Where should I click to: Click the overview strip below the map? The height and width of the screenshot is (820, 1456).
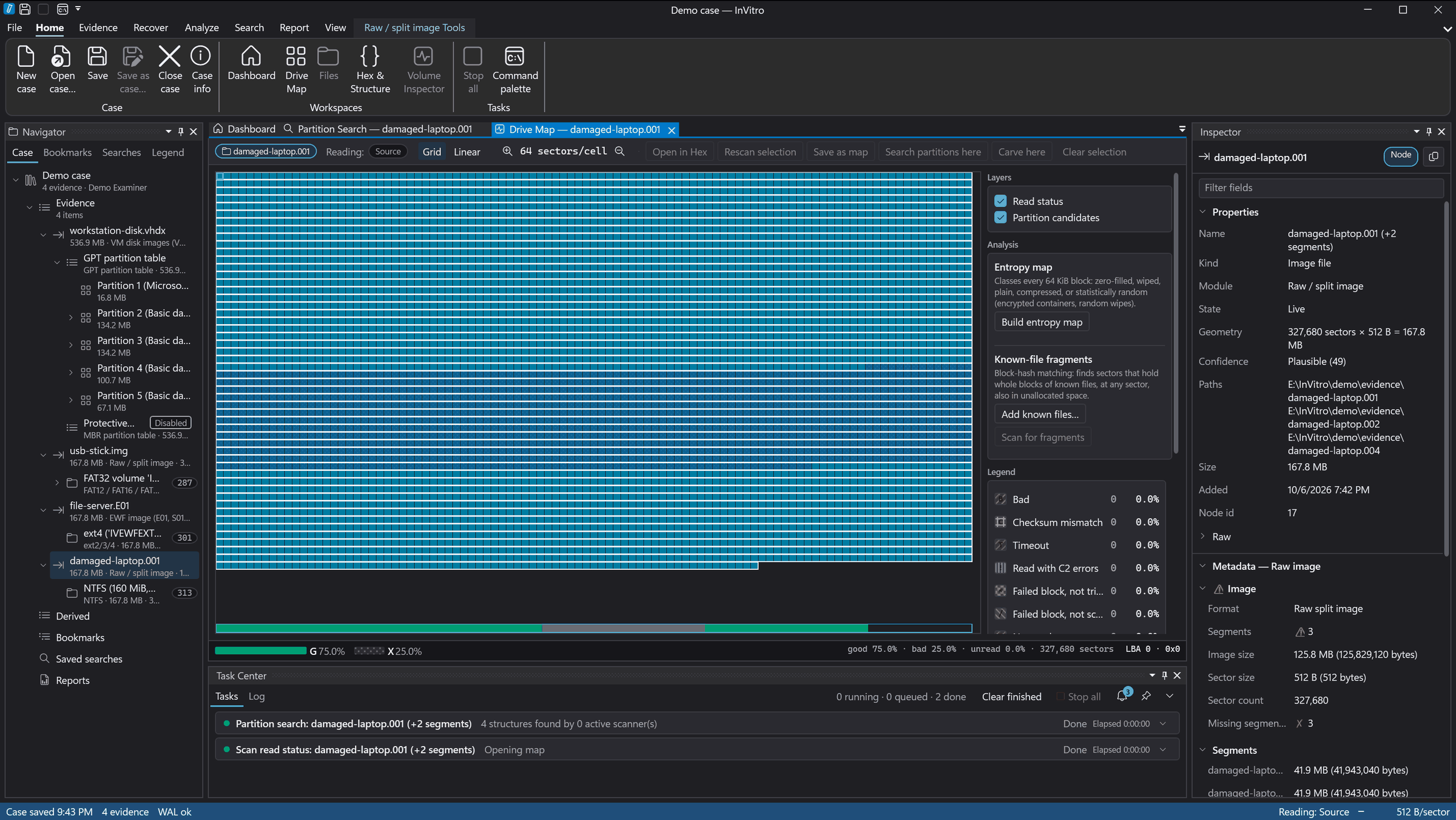click(593, 628)
